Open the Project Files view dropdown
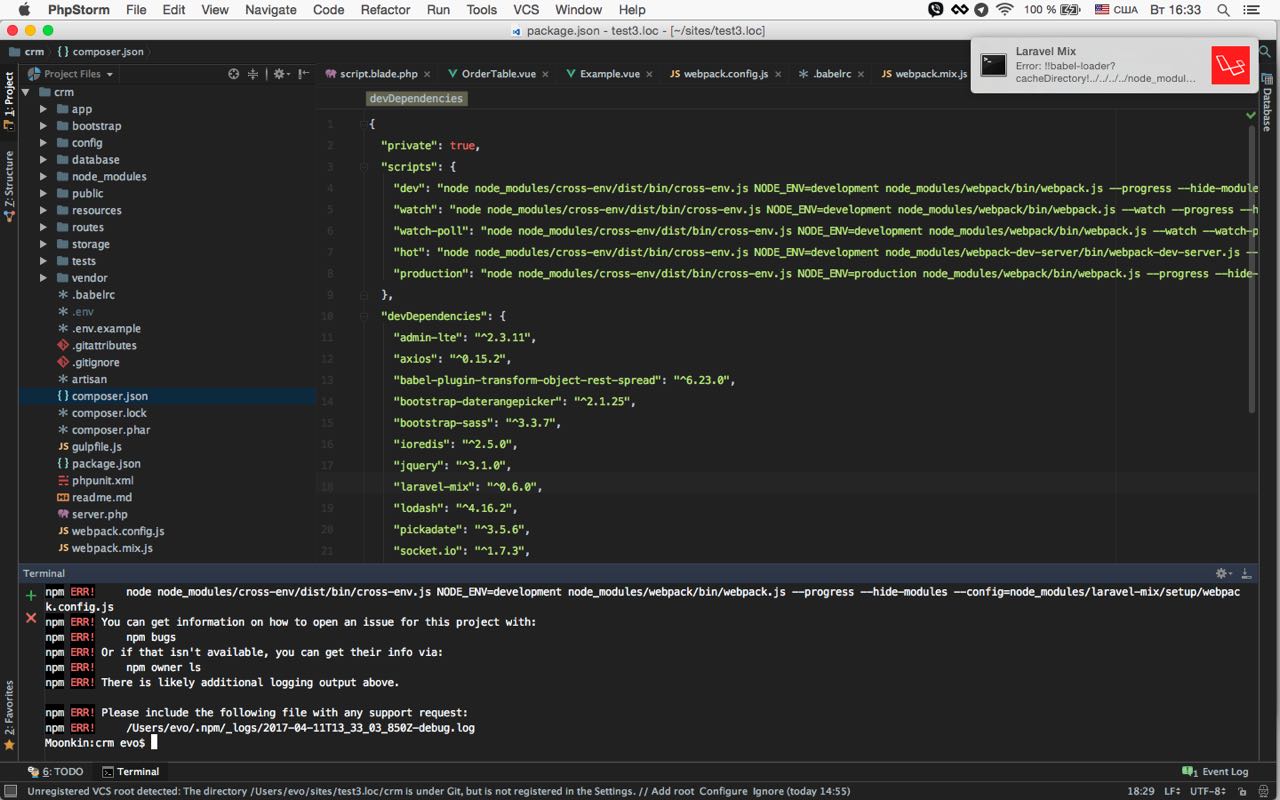The width and height of the screenshot is (1280, 800). pos(72,74)
